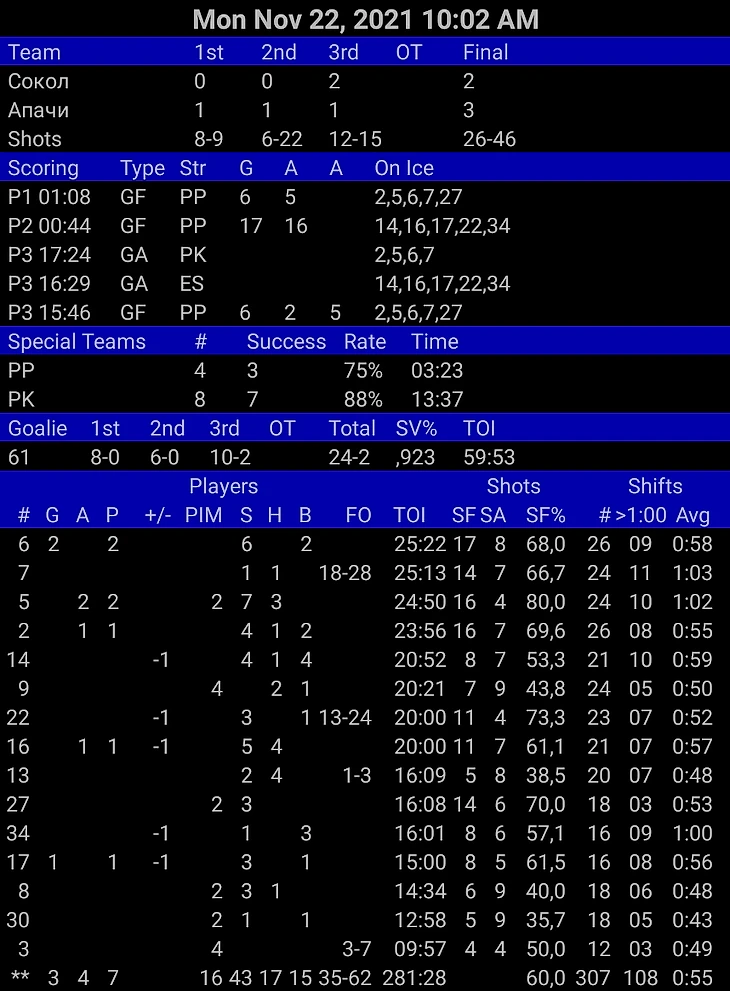730x991 pixels.
Task: Select the Апачи team score row
Action: [x=365, y=110]
